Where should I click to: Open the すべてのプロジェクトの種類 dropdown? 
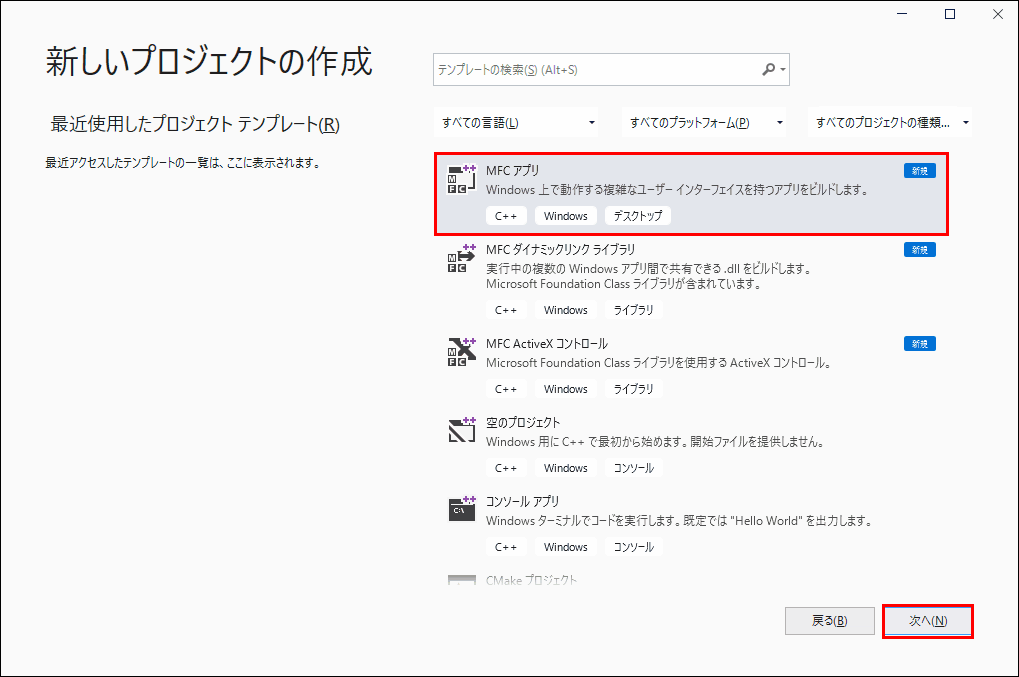[x=890, y=123]
